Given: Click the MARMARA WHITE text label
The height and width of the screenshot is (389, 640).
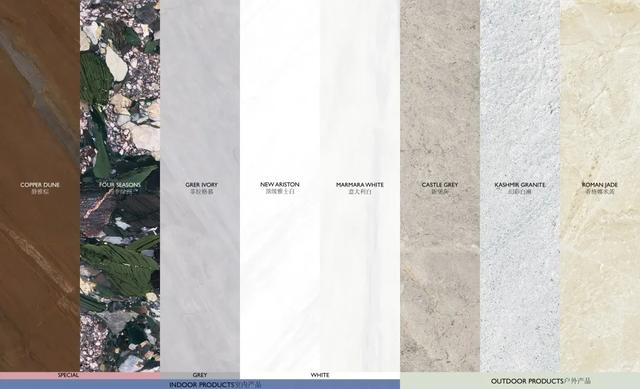Looking at the screenshot, I should (360, 185).
